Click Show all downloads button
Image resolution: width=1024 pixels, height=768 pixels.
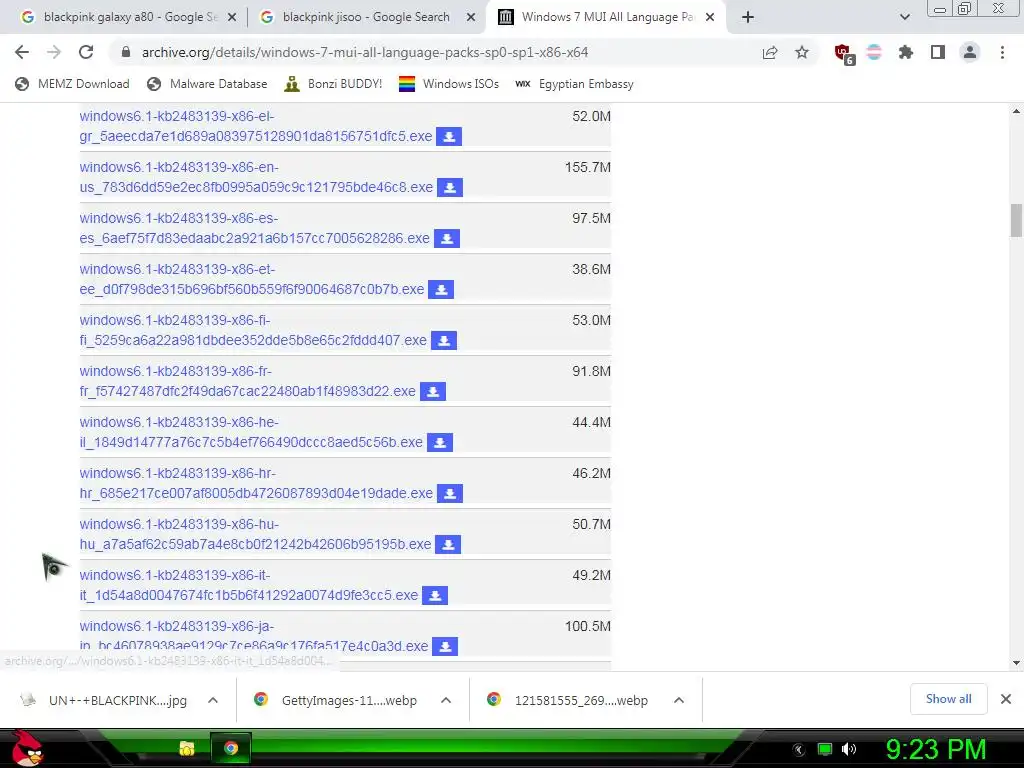948,699
